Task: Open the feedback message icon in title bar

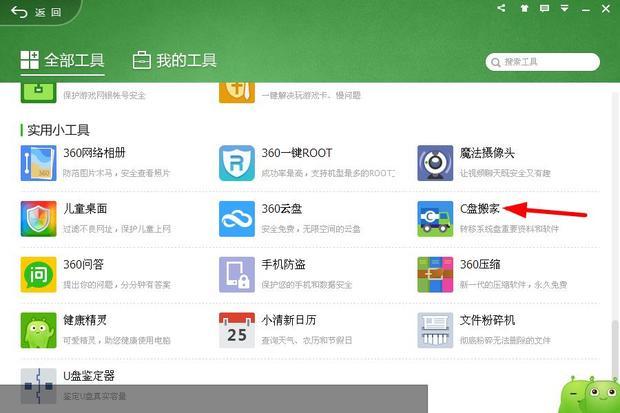Action: coord(544,8)
